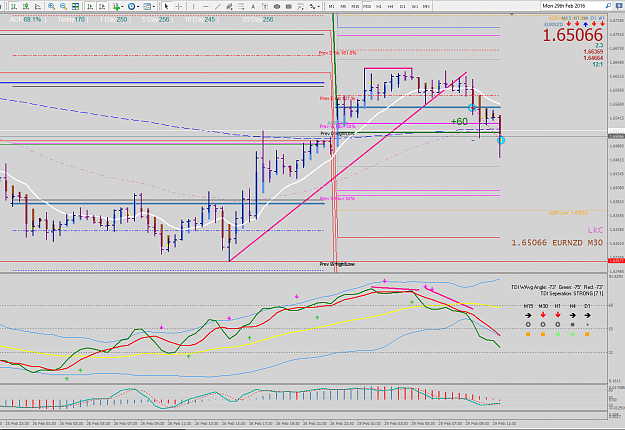Select the Fibonacci retracement tool
Viewport: 625px width, 430px height.
click(241, 6)
